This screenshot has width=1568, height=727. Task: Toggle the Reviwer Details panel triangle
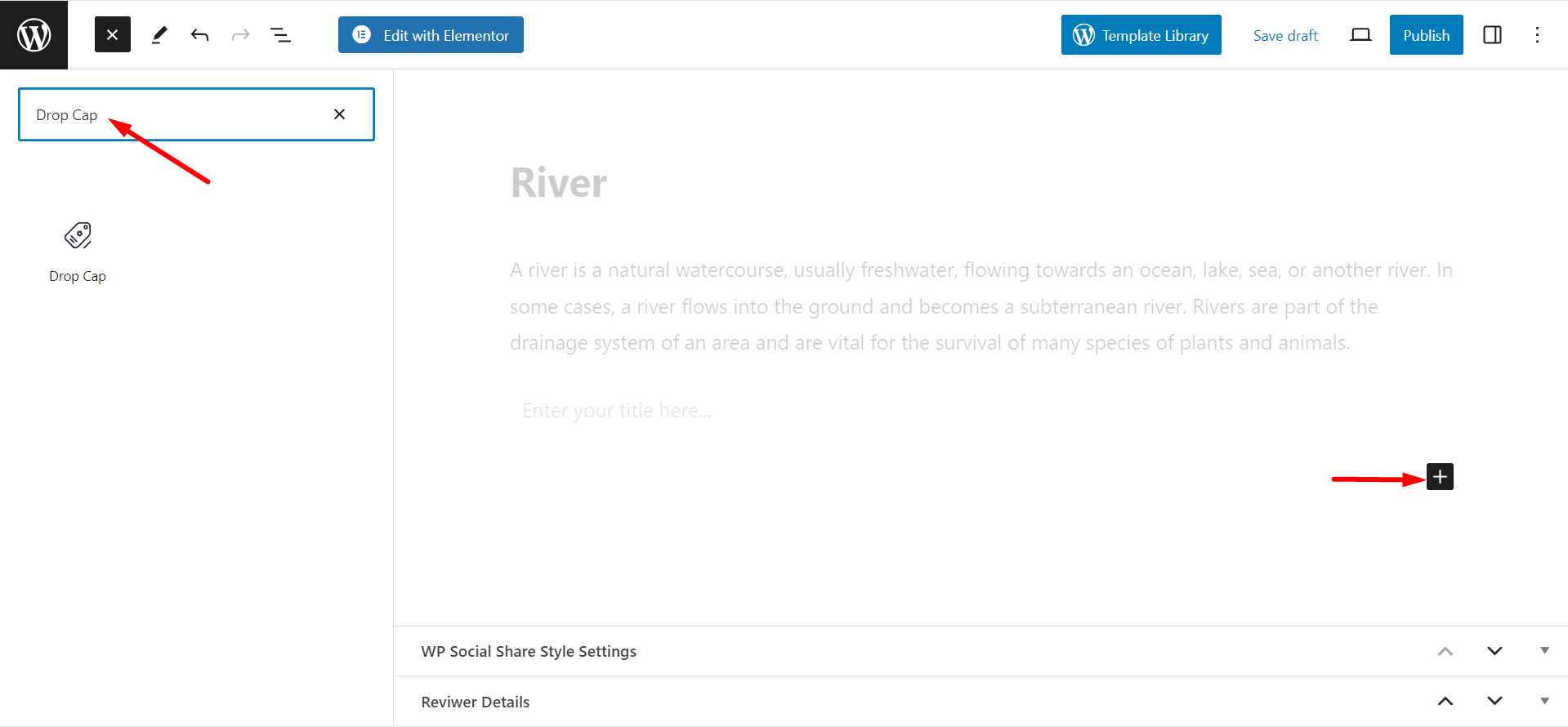tap(1544, 702)
